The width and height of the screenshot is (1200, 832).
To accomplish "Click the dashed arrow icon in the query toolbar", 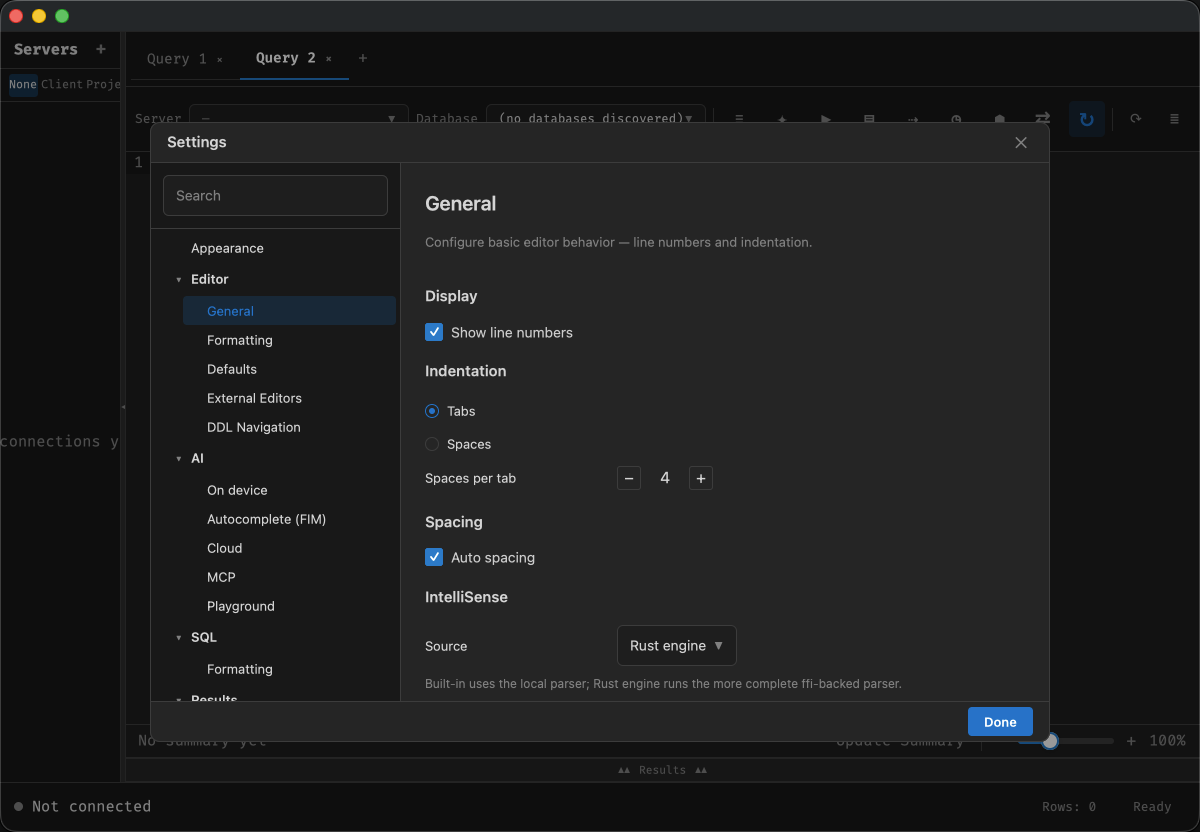I will [913, 119].
